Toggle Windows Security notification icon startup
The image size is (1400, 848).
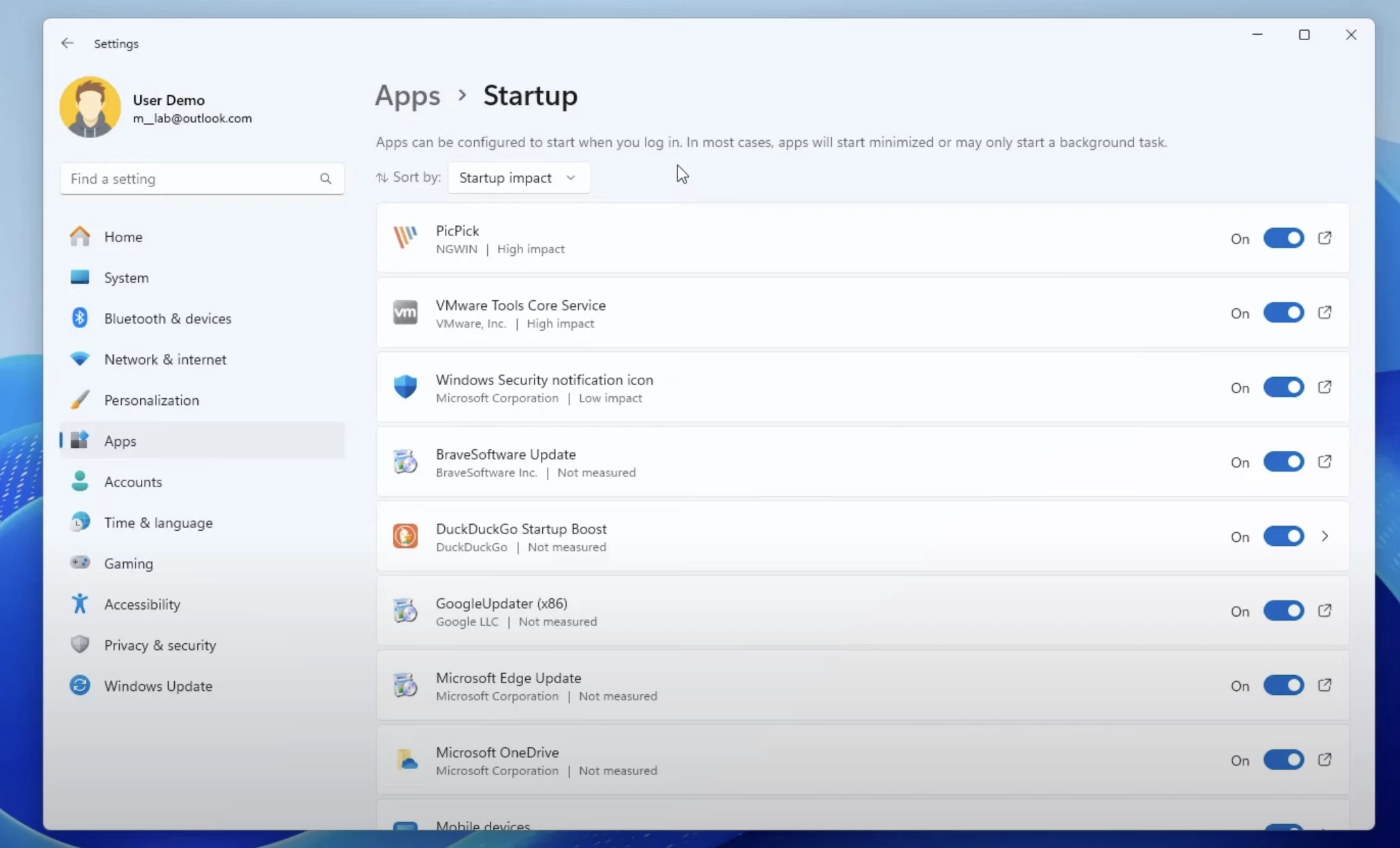click(x=1283, y=387)
